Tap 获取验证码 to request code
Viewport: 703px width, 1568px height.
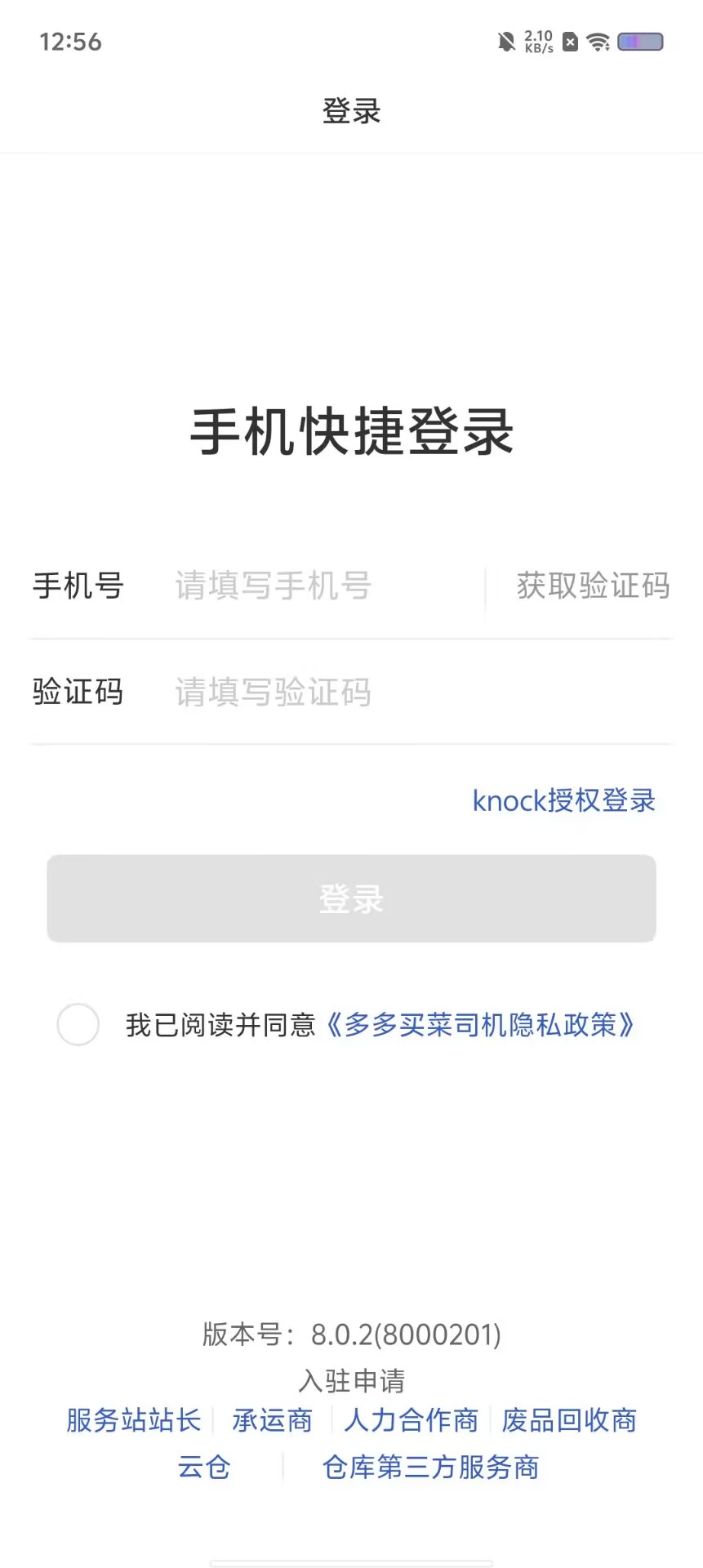pyautogui.click(x=593, y=586)
